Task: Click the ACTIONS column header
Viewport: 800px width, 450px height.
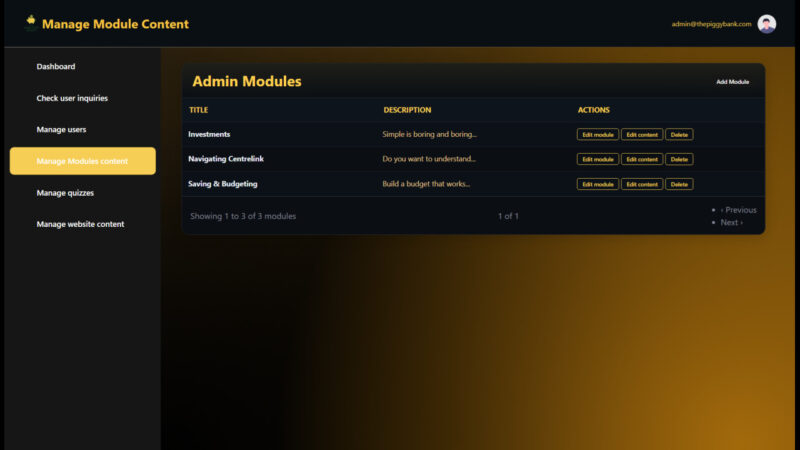Action: pyautogui.click(x=593, y=110)
